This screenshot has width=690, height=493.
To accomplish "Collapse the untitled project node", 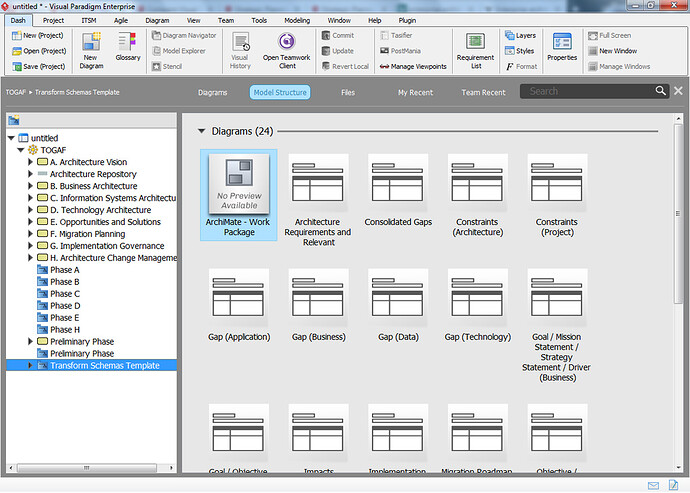I will [x=11, y=138].
